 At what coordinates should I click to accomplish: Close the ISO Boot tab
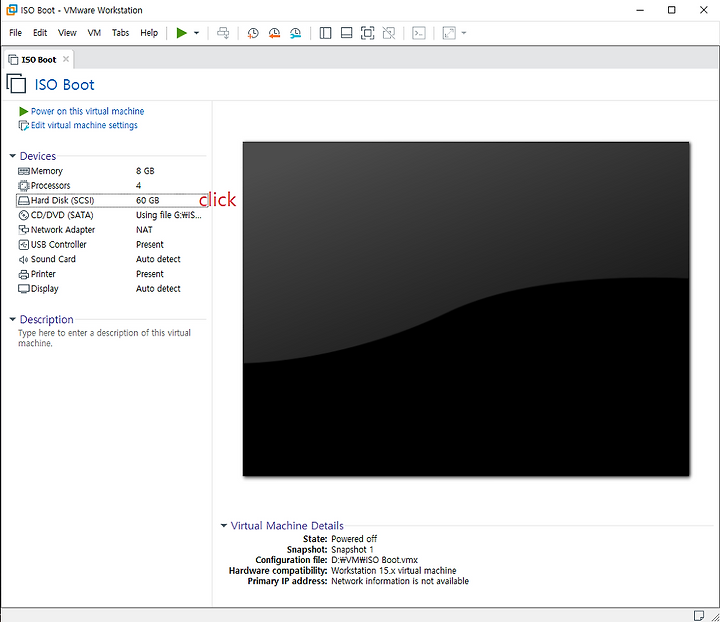click(66, 59)
